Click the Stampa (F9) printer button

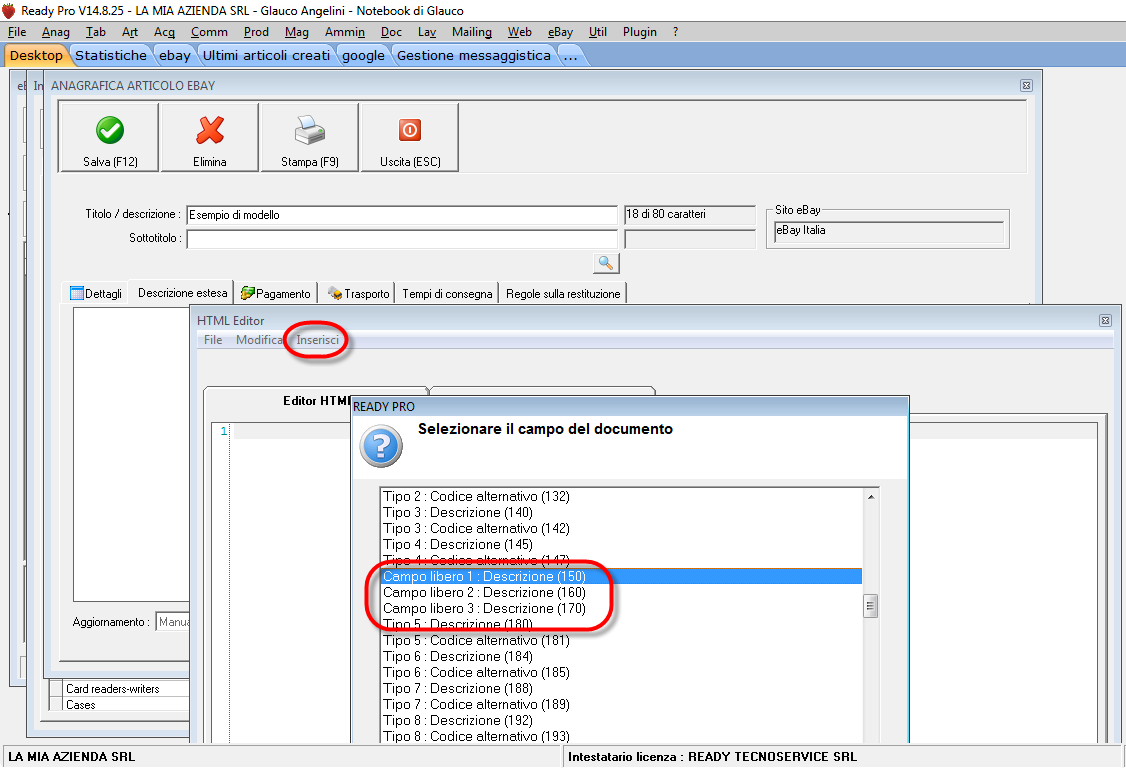[x=310, y=137]
